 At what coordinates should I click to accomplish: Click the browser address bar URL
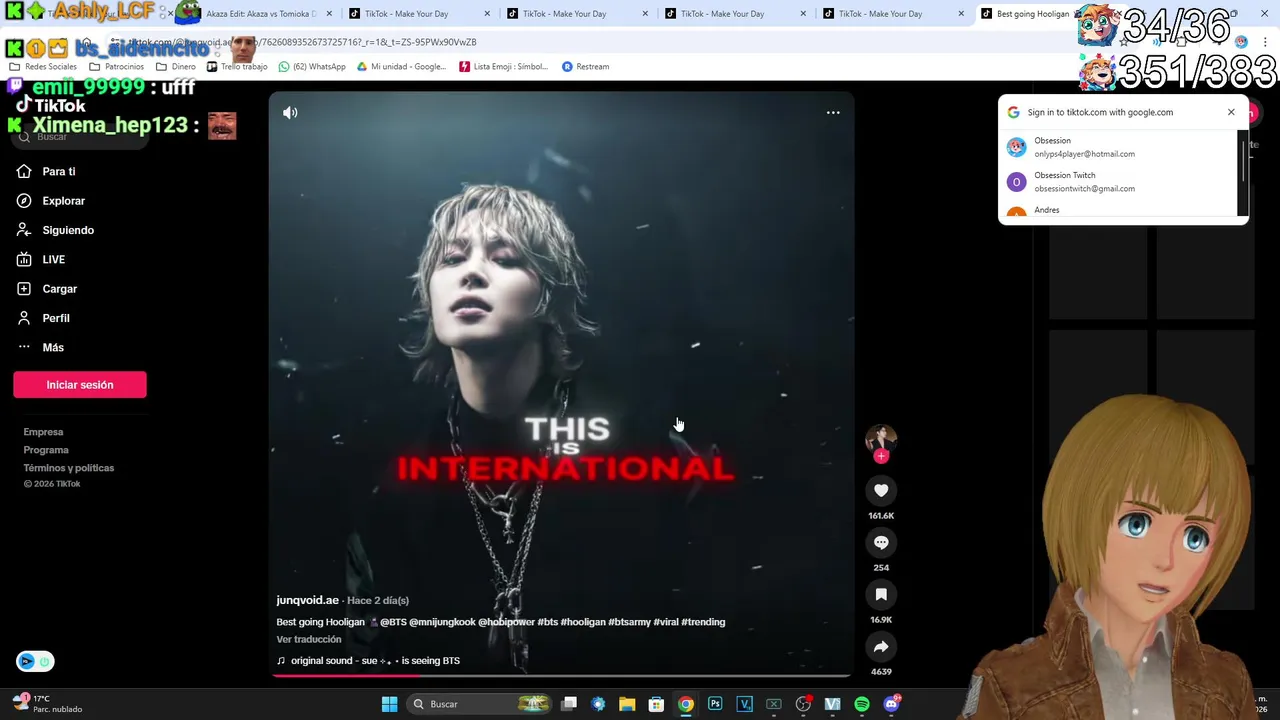click(x=300, y=43)
